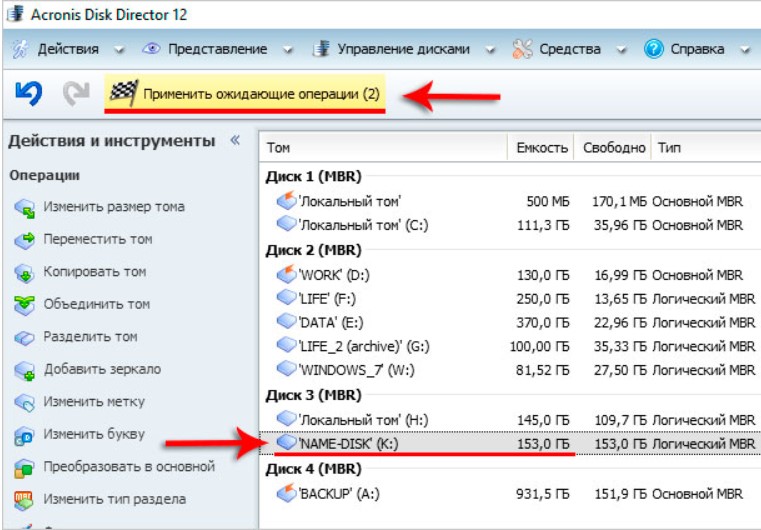Sort by the Том column header

(384, 148)
